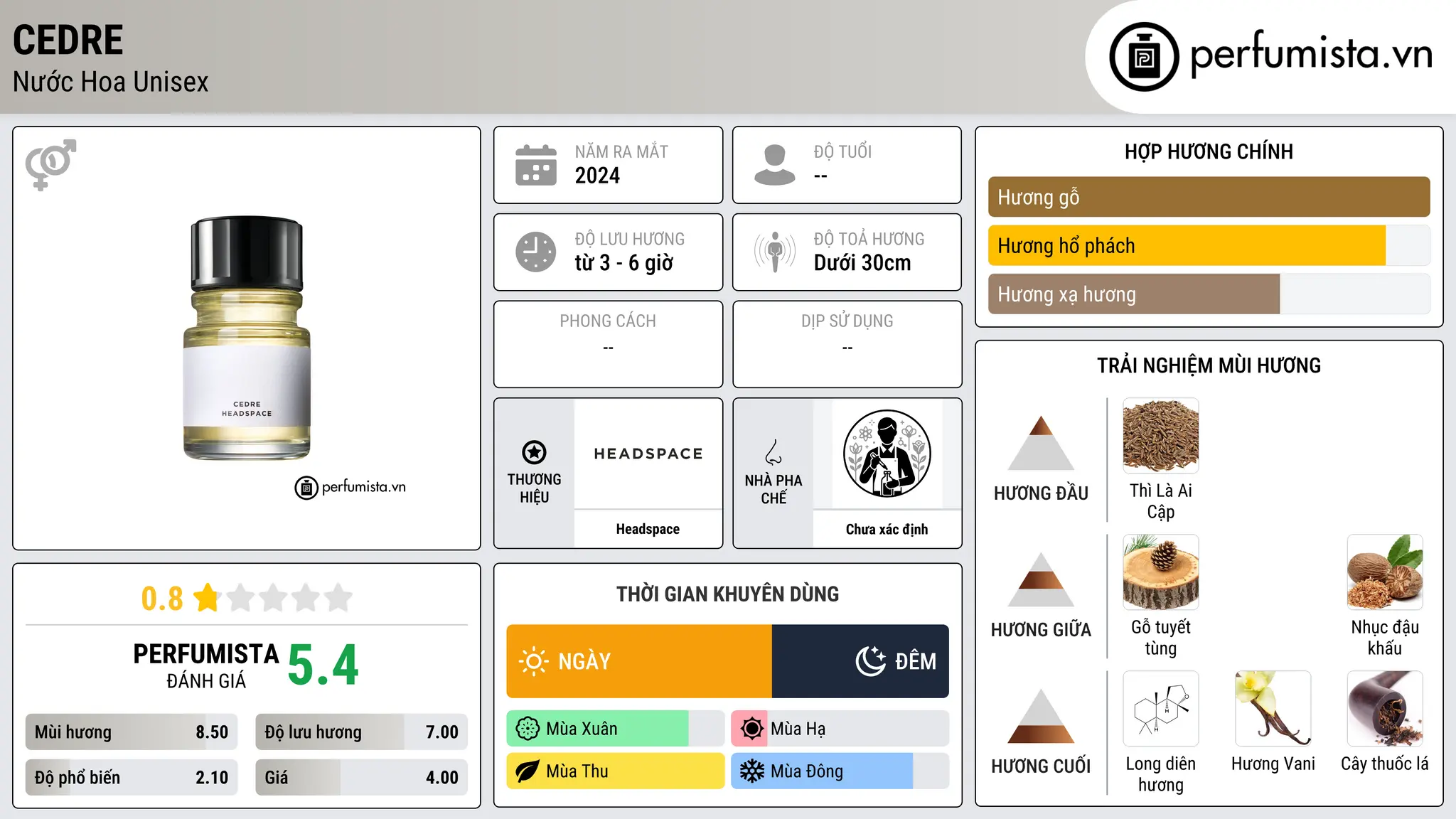The image size is (1456, 819).
Task: Click the clock icon for longevity
Action: [x=536, y=252]
